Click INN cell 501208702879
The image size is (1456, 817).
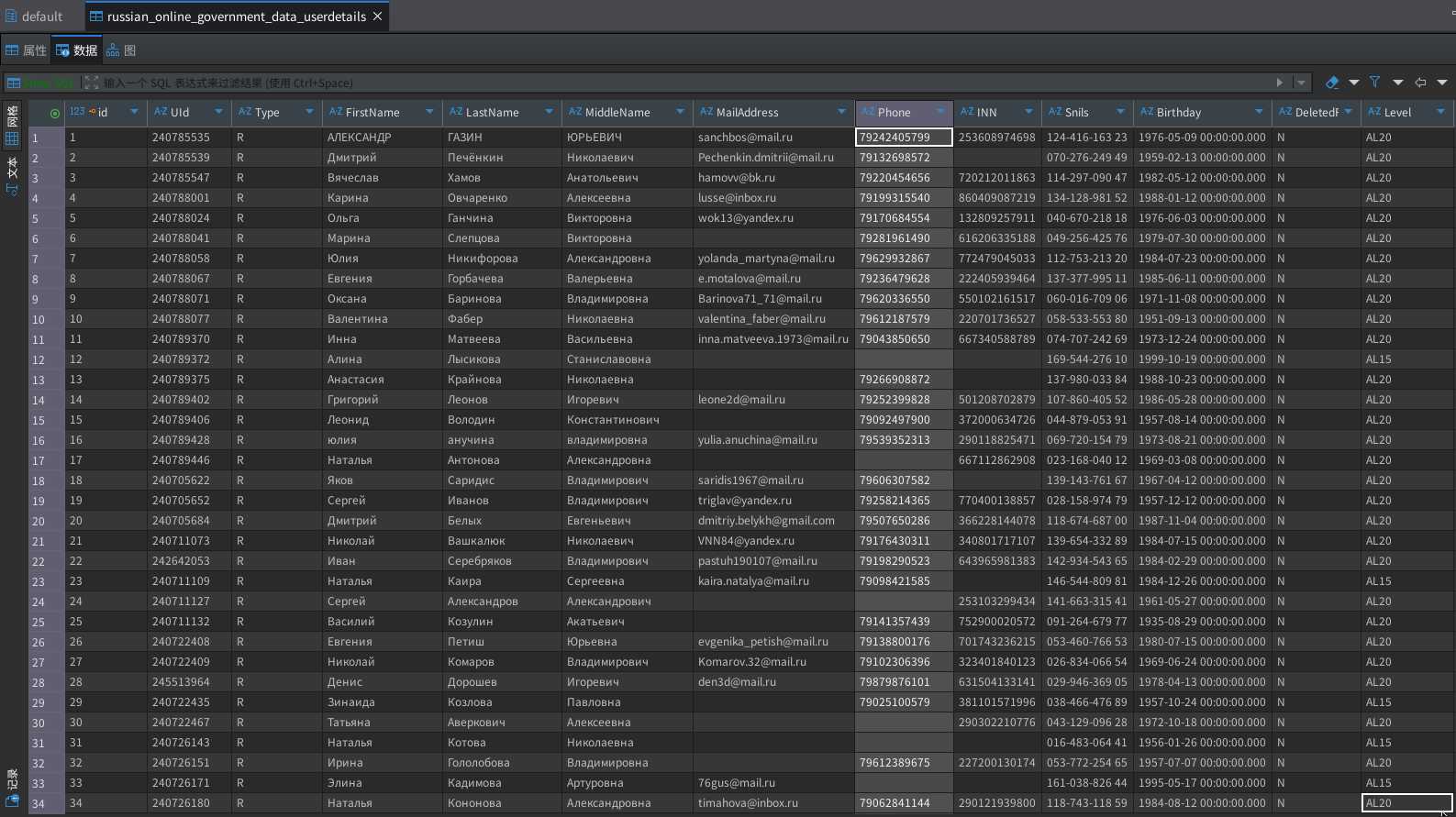tap(996, 400)
